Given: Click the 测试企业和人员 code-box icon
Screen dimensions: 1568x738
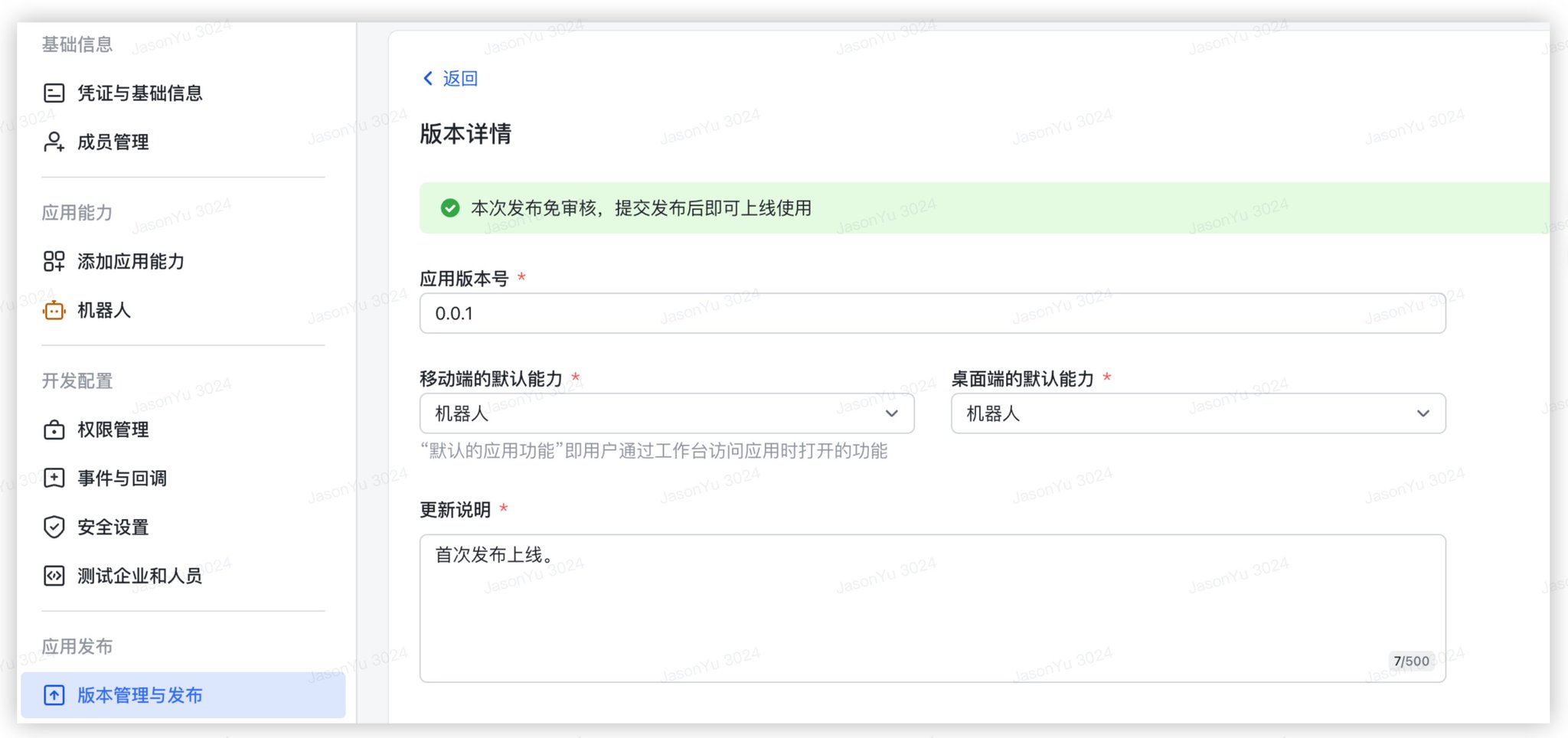Looking at the screenshot, I should point(54,576).
